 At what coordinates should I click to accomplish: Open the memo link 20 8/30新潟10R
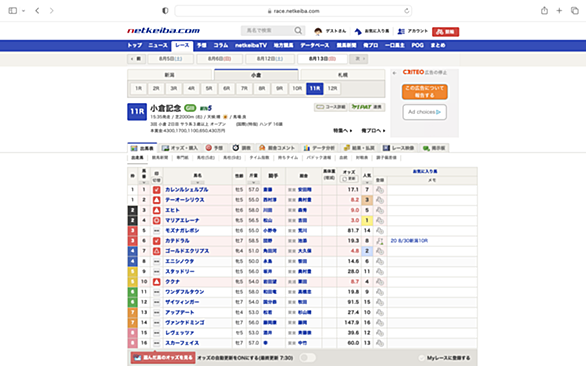coord(409,241)
